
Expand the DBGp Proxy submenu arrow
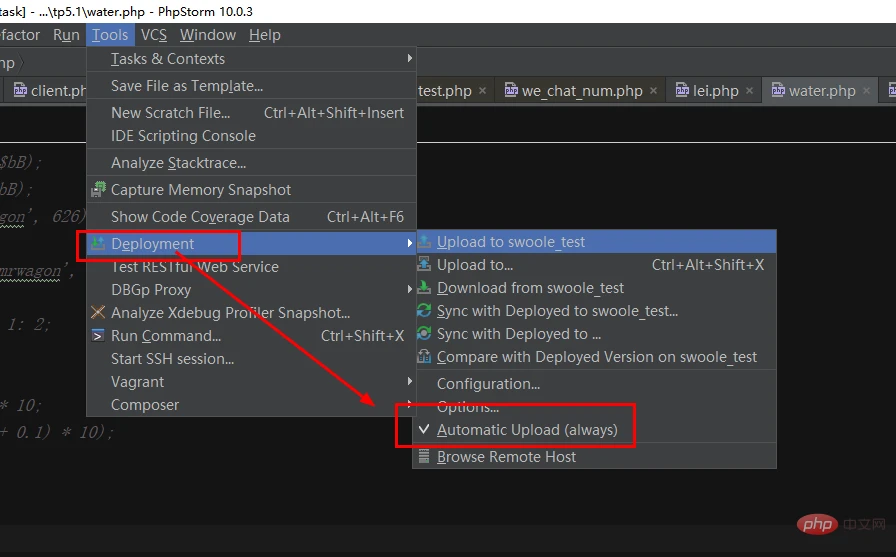(410, 290)
